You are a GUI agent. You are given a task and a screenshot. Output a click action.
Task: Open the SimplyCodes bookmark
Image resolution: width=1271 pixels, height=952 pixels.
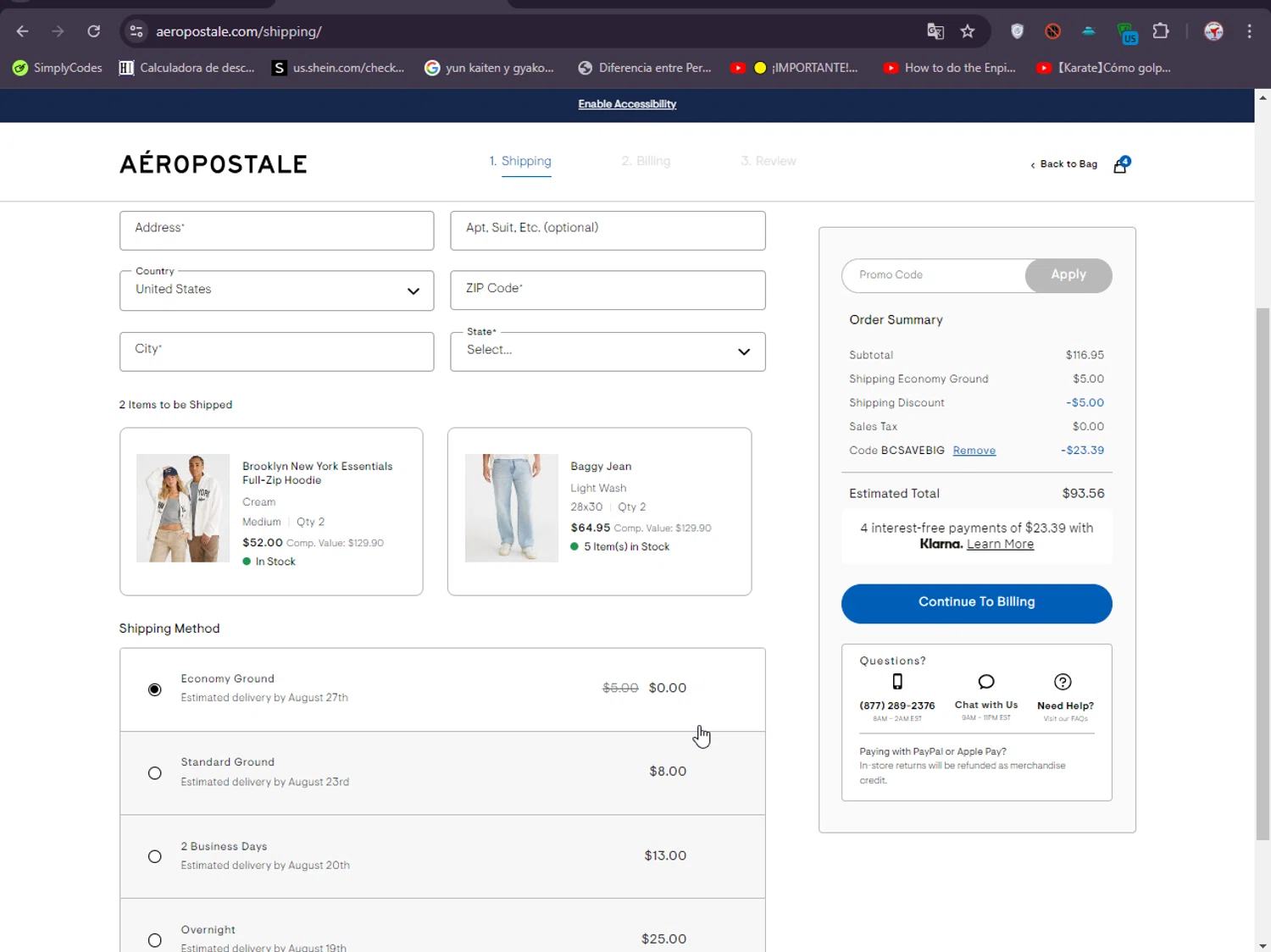pos(58,68)
